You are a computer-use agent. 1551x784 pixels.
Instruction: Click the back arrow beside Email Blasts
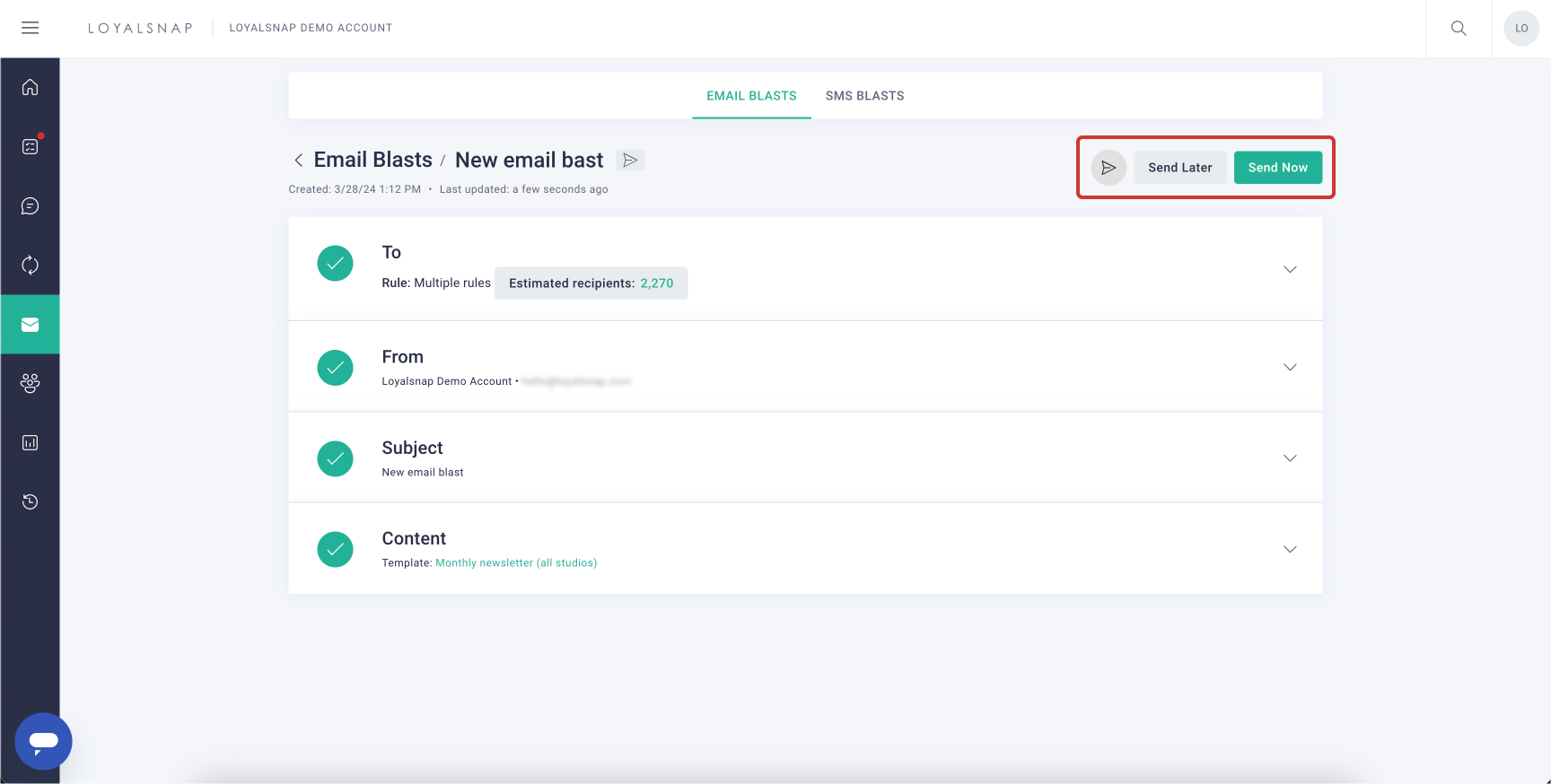pyautogui.click(x=298, y=161)
